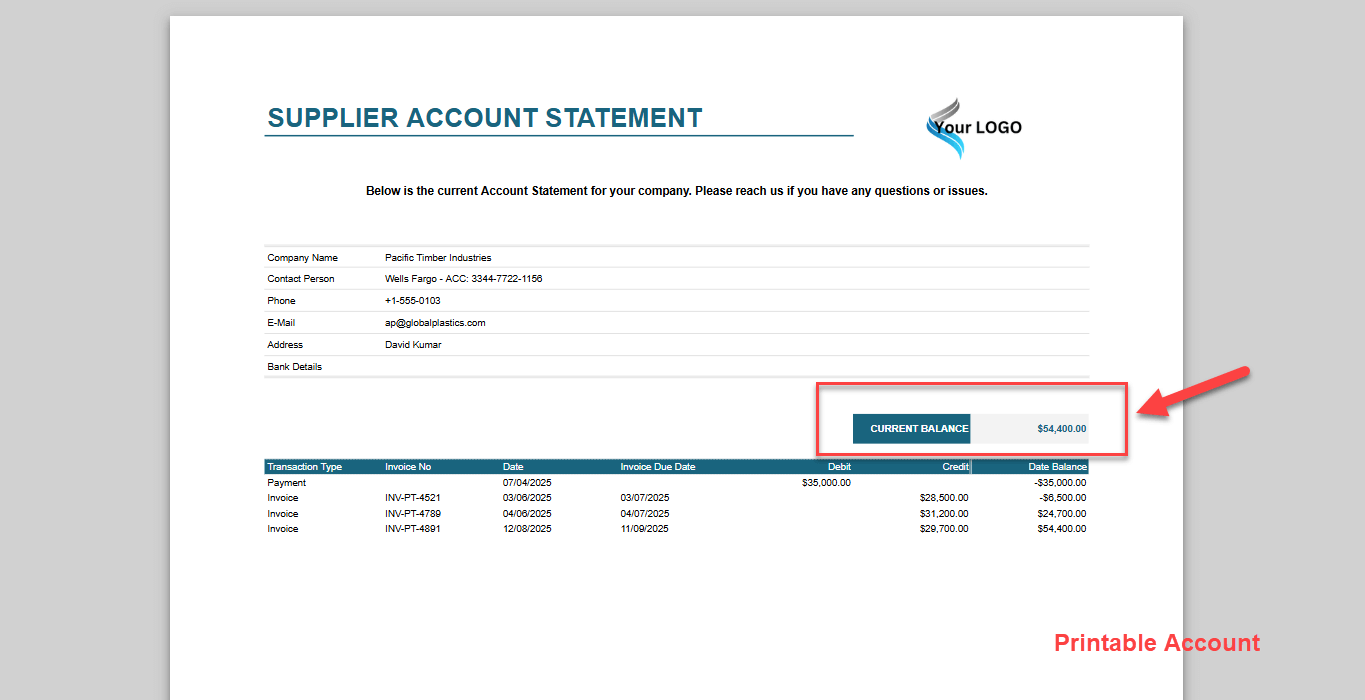
Task: Click the Transaction Type column header
Action: 305,467
